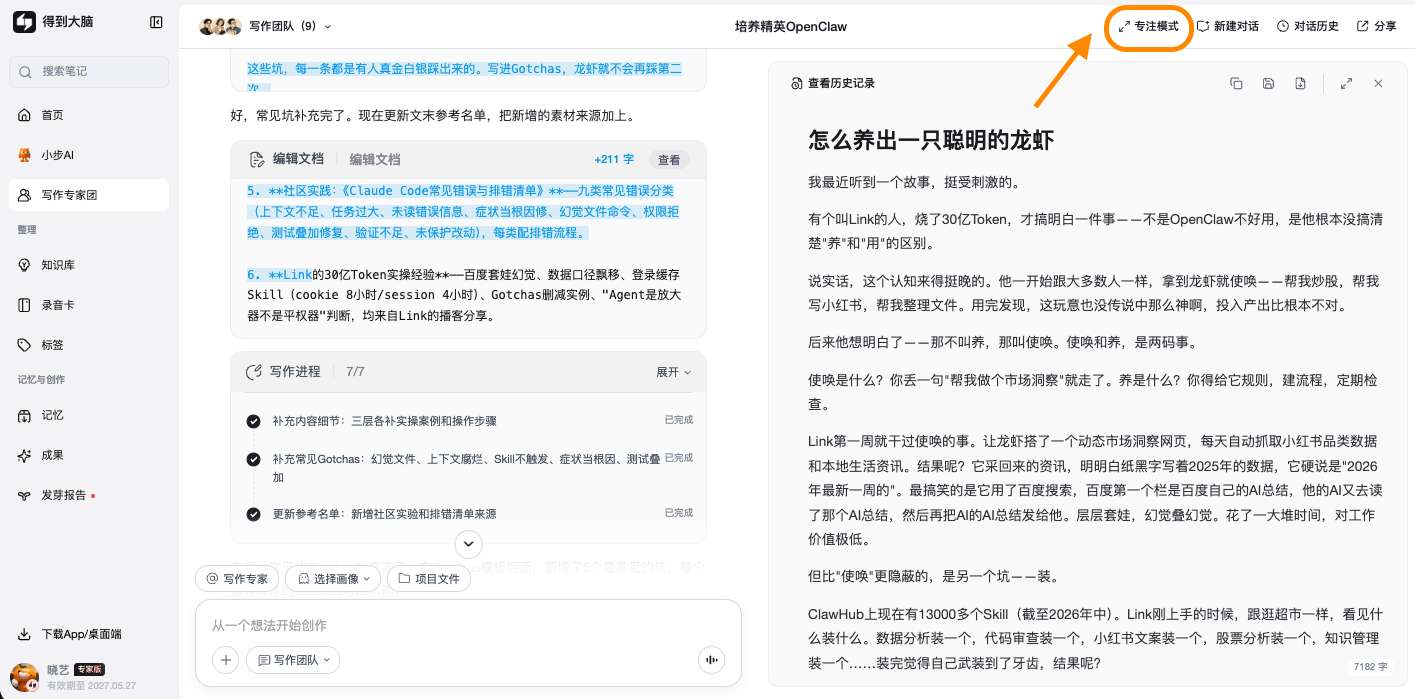The width and height of the screenshot is (1415, 699).
Task: Expand the document panel to fullscreen
Action: [x=1346, y=83]
